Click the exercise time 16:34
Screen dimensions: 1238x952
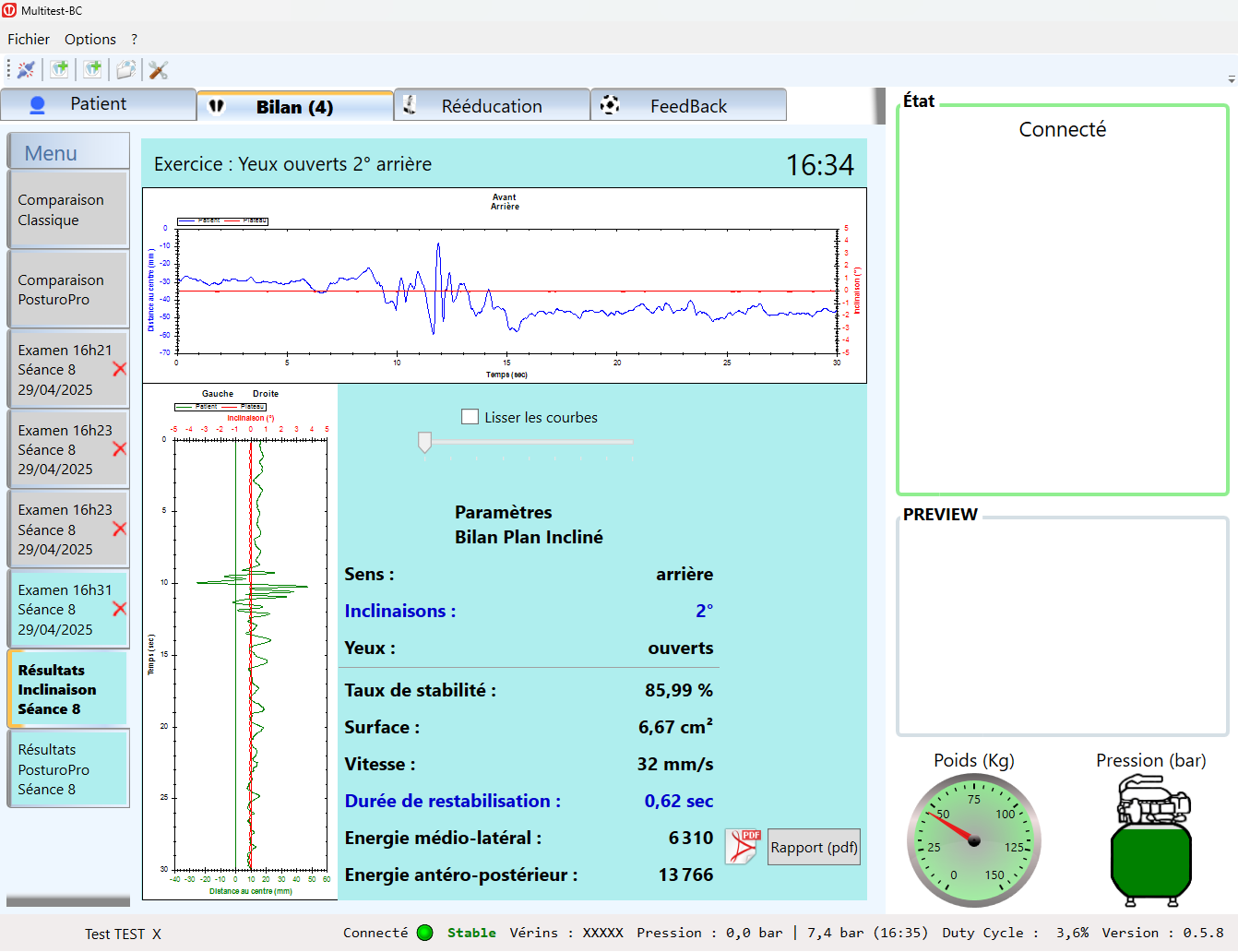[820, 165]
